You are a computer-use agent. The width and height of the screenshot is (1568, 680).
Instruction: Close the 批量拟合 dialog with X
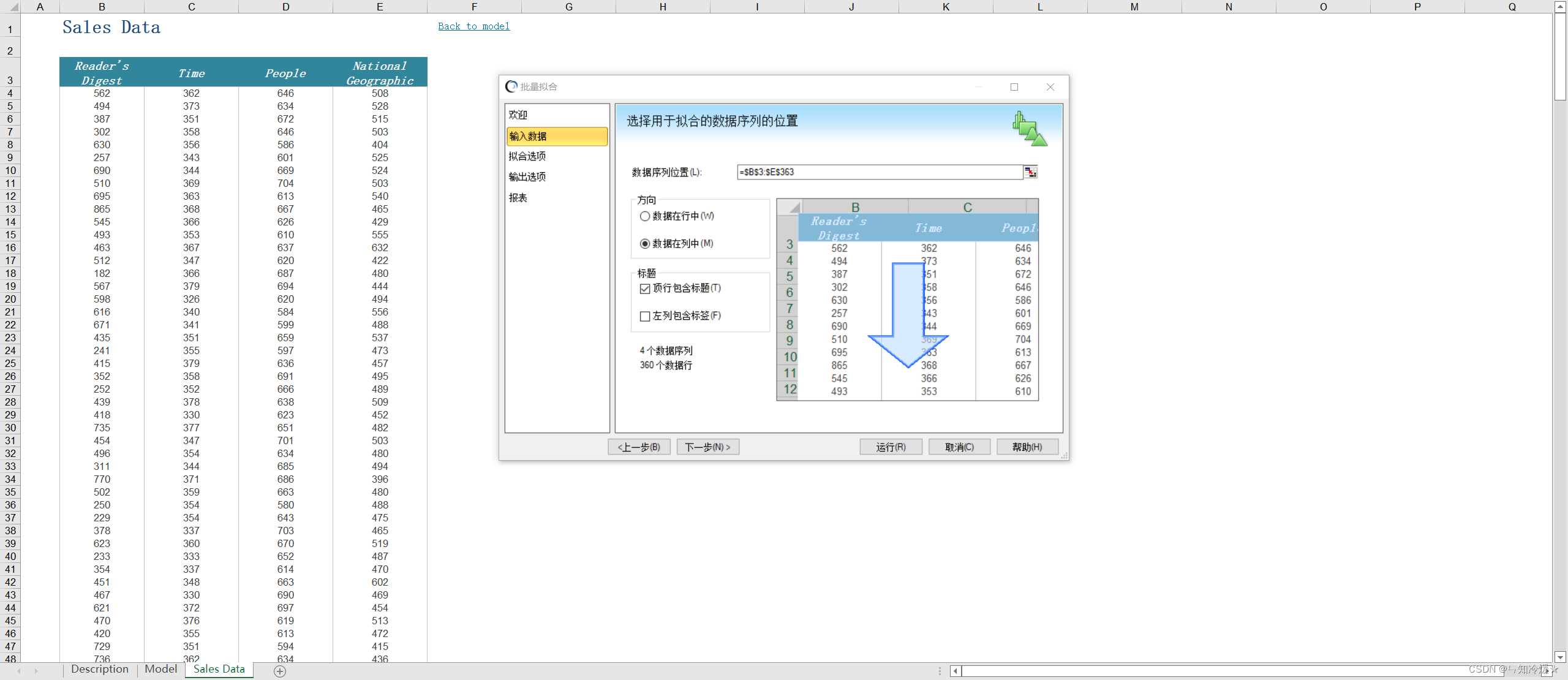pyautogui.click(x=1050, y=87)
